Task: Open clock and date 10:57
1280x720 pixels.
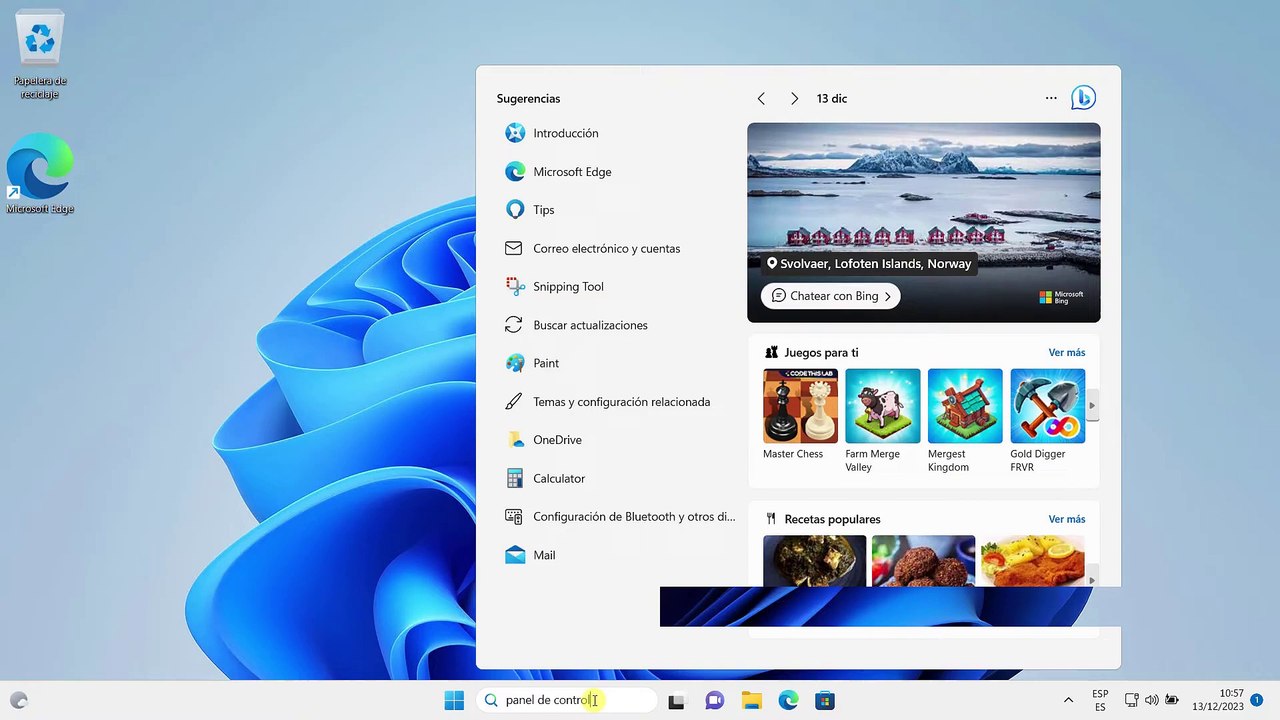Action: point(1217,700)
